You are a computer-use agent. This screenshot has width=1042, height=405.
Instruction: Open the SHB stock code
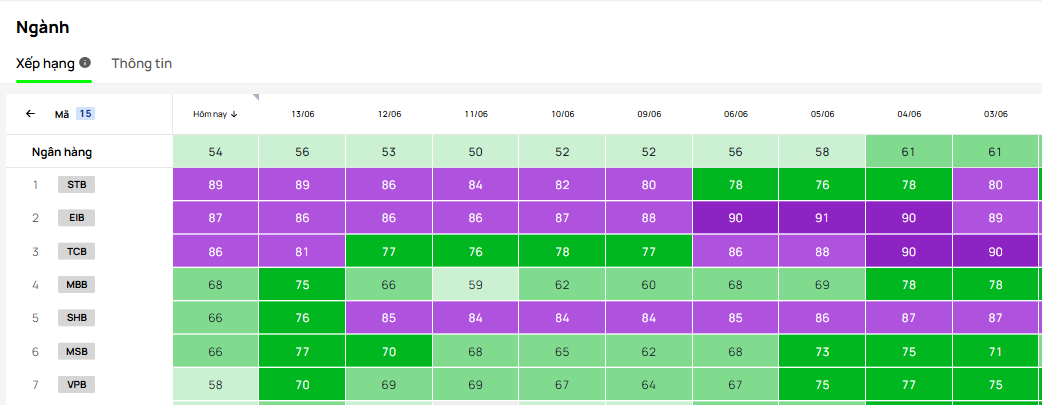pos(76,318)
